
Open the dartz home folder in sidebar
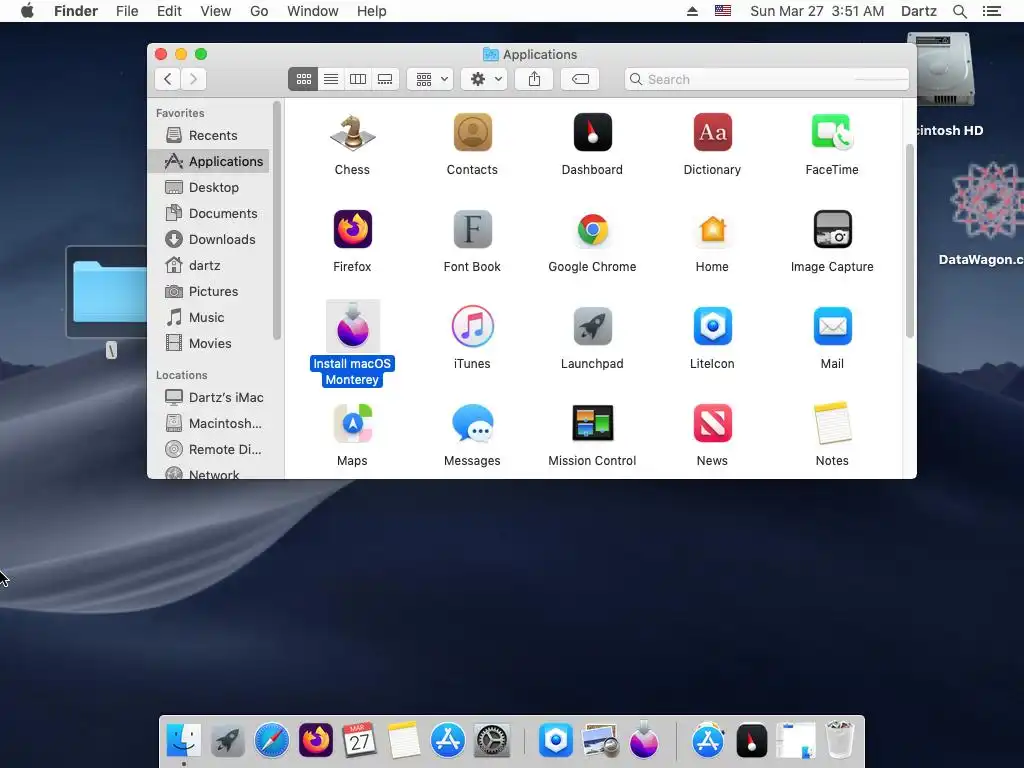pos(208,265)
